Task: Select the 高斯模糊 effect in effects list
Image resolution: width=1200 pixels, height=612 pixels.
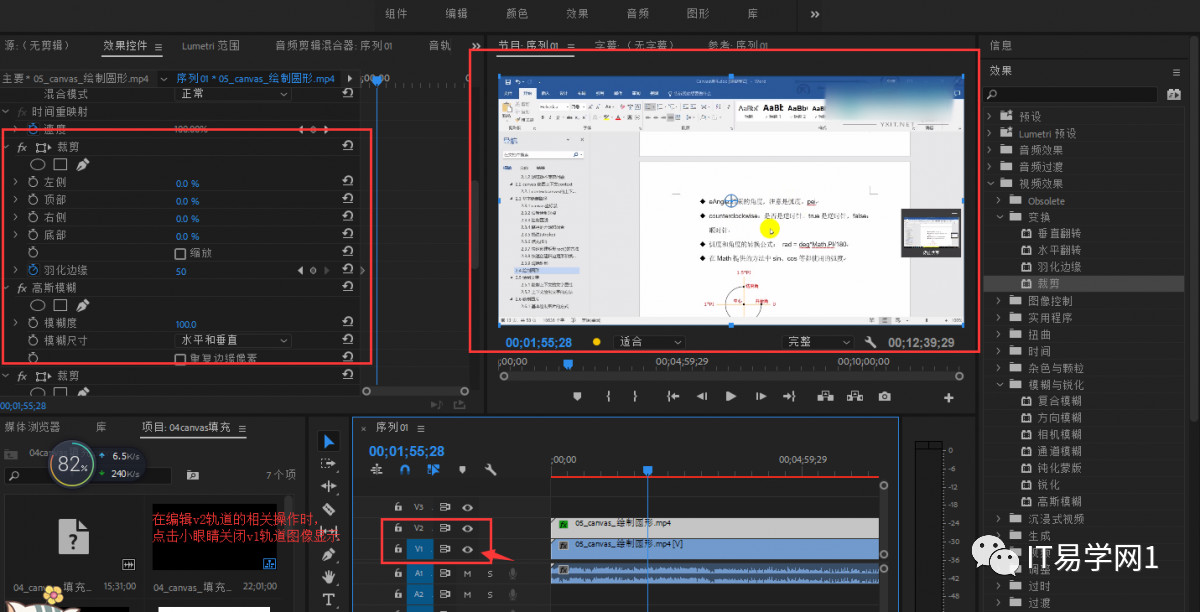Action: [1059, 501]
